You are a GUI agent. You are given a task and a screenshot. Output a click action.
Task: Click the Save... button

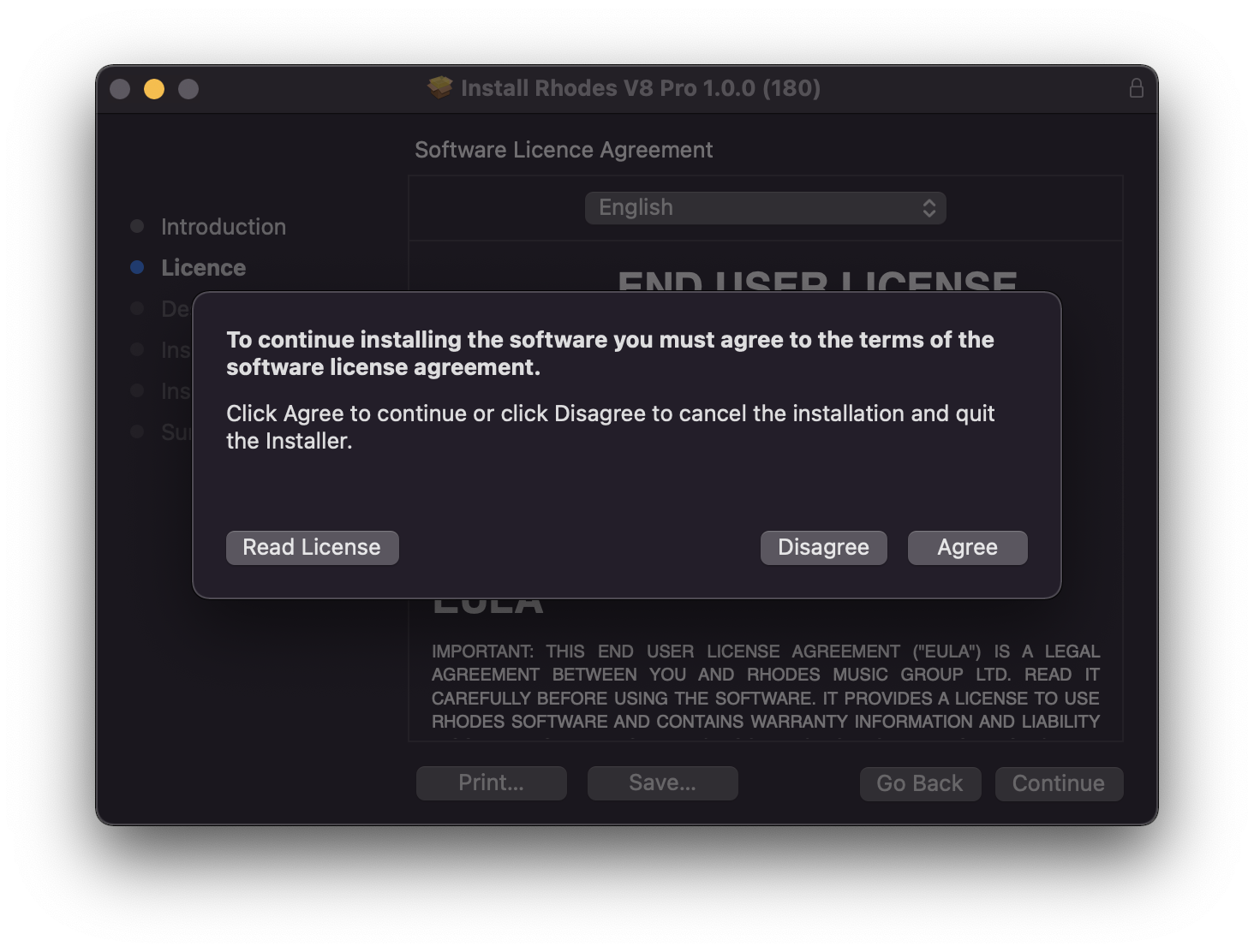click(x=662, y=783)
